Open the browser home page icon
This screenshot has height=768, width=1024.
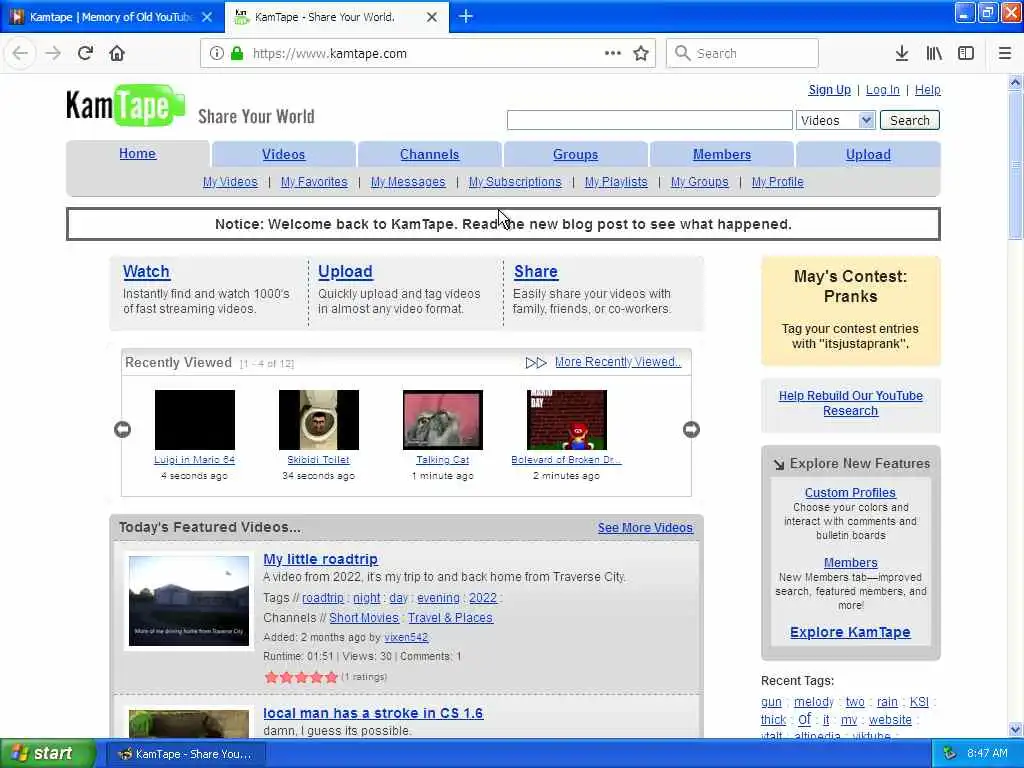(x=117, y=54)
